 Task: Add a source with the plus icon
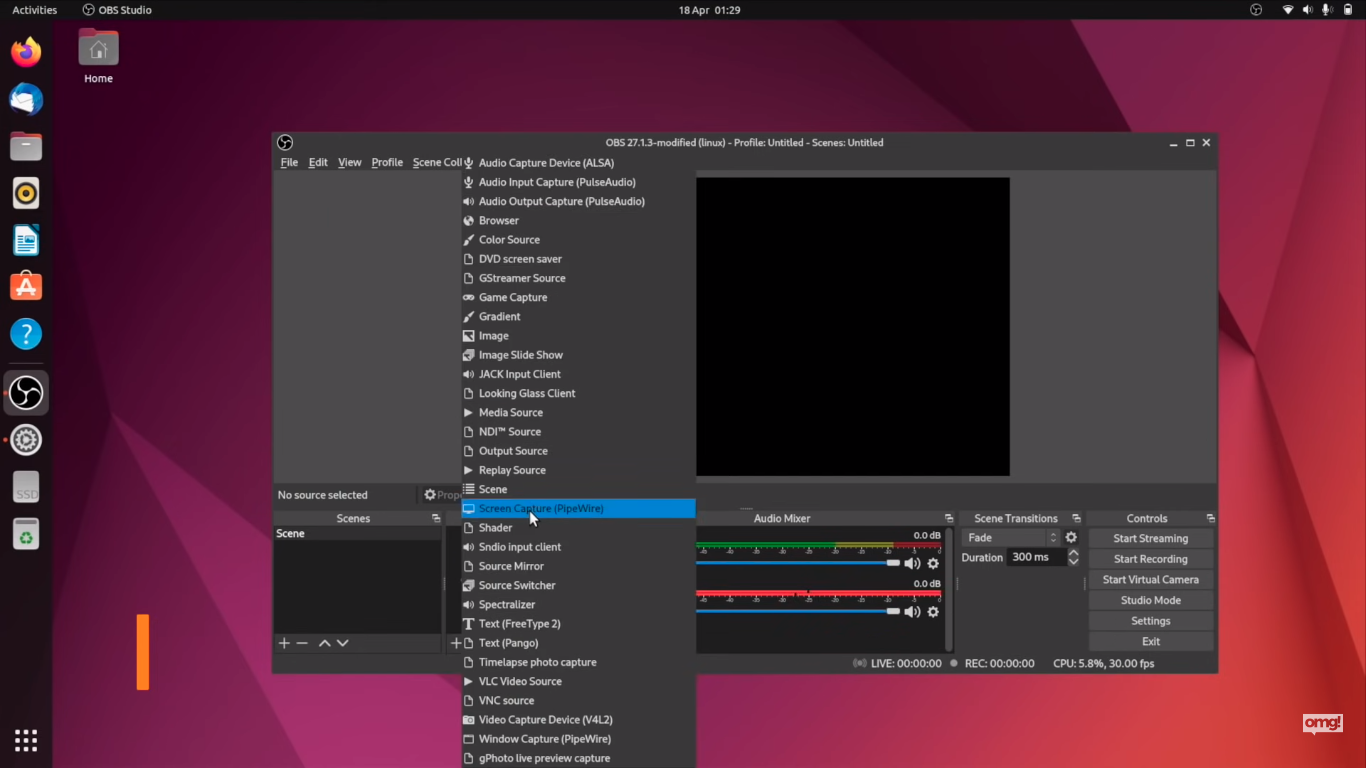pos(456,643)
